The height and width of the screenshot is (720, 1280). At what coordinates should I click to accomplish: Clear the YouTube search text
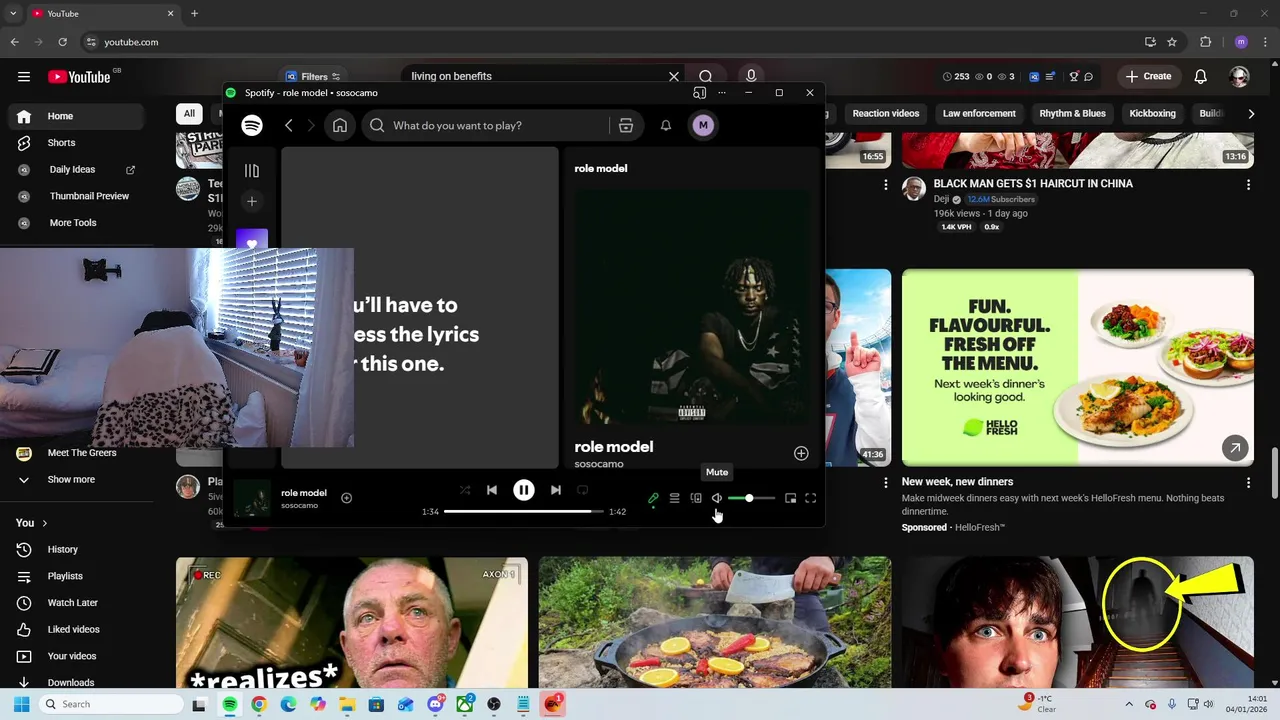pyautogui.click(x=674, y=76)
